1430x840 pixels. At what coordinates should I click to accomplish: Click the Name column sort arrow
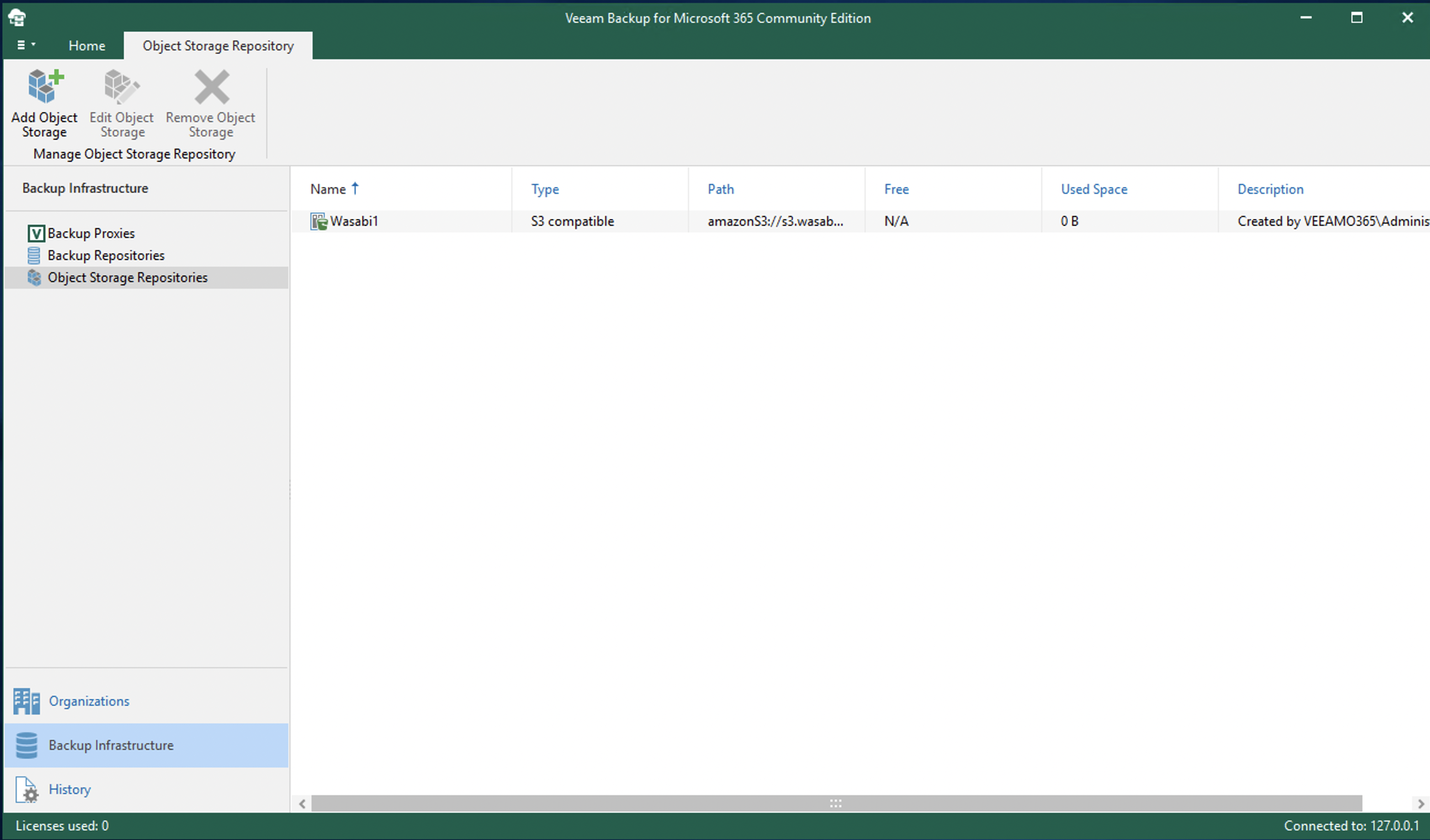[x=355, y=188]
